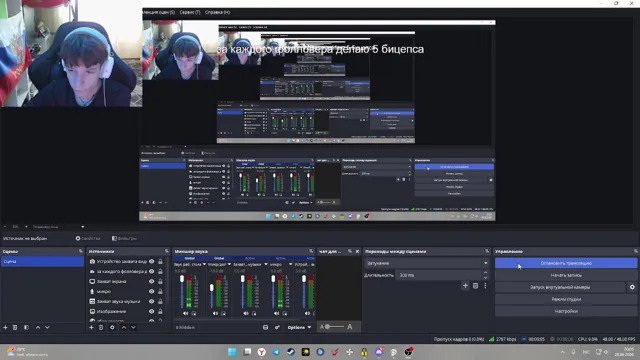Expand 'Захват...музыки' channel menu arrow
The height and width of the screenshot is (360, 640).
pos(266,264)
